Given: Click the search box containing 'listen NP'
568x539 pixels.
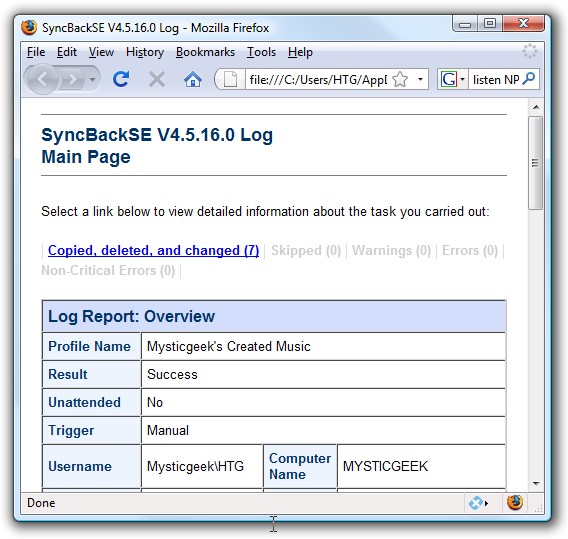Looking at the screenshot, I should pyautogui.click(x=496, y=79).
